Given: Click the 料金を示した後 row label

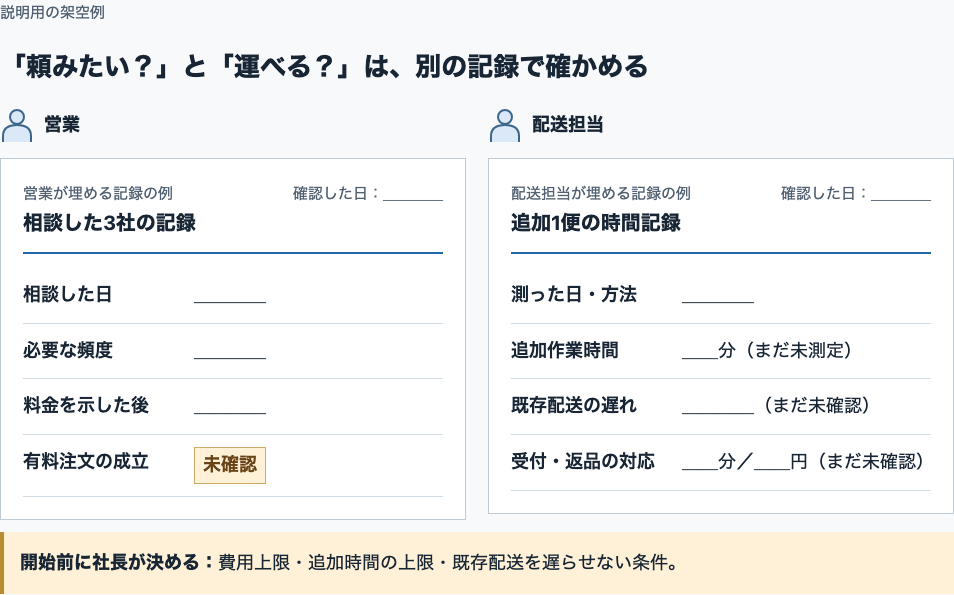Looking at the screenshot, I should pyautogui.click(x=86, y=405).
